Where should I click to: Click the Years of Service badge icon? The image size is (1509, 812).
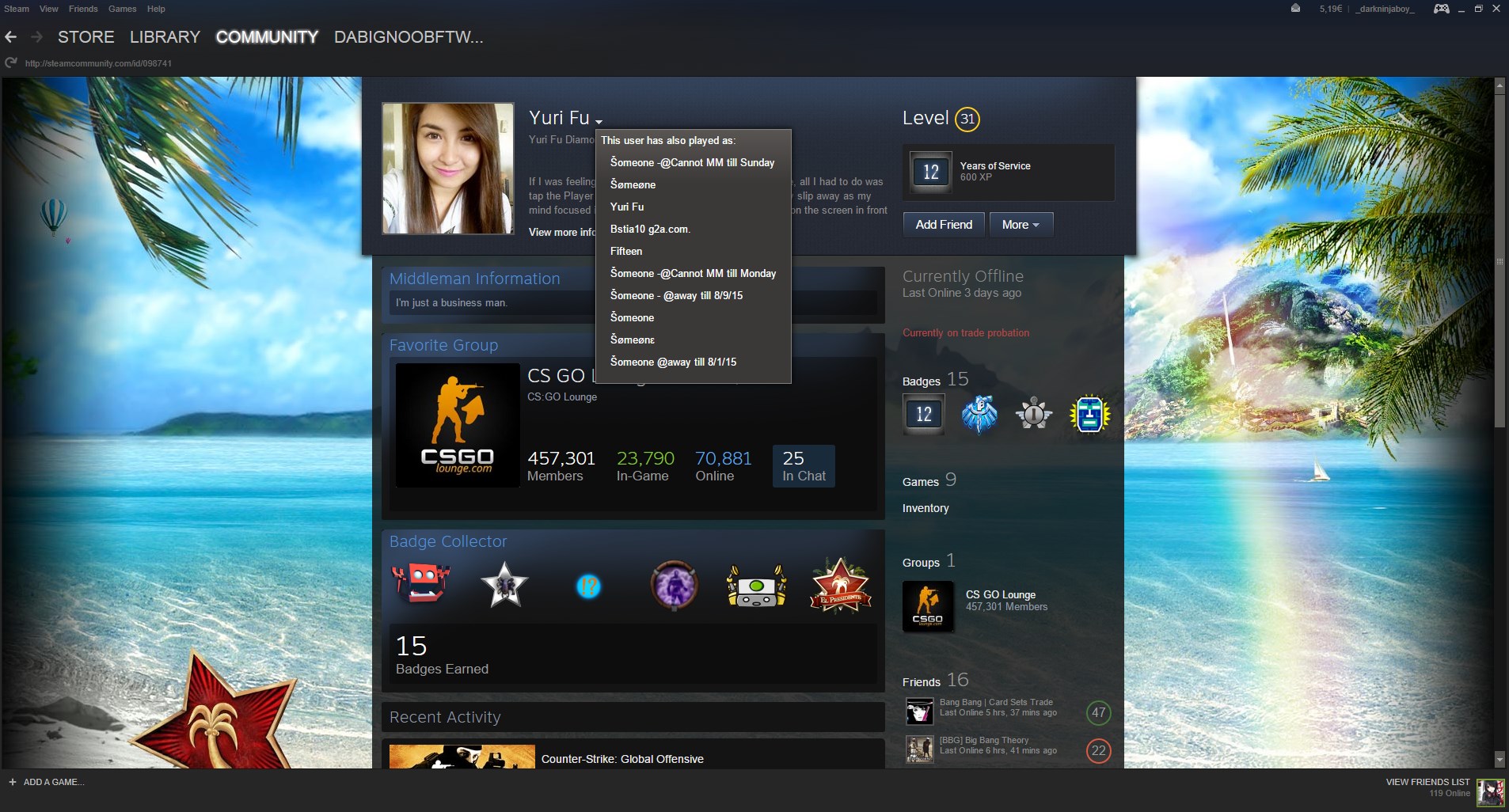930,172
